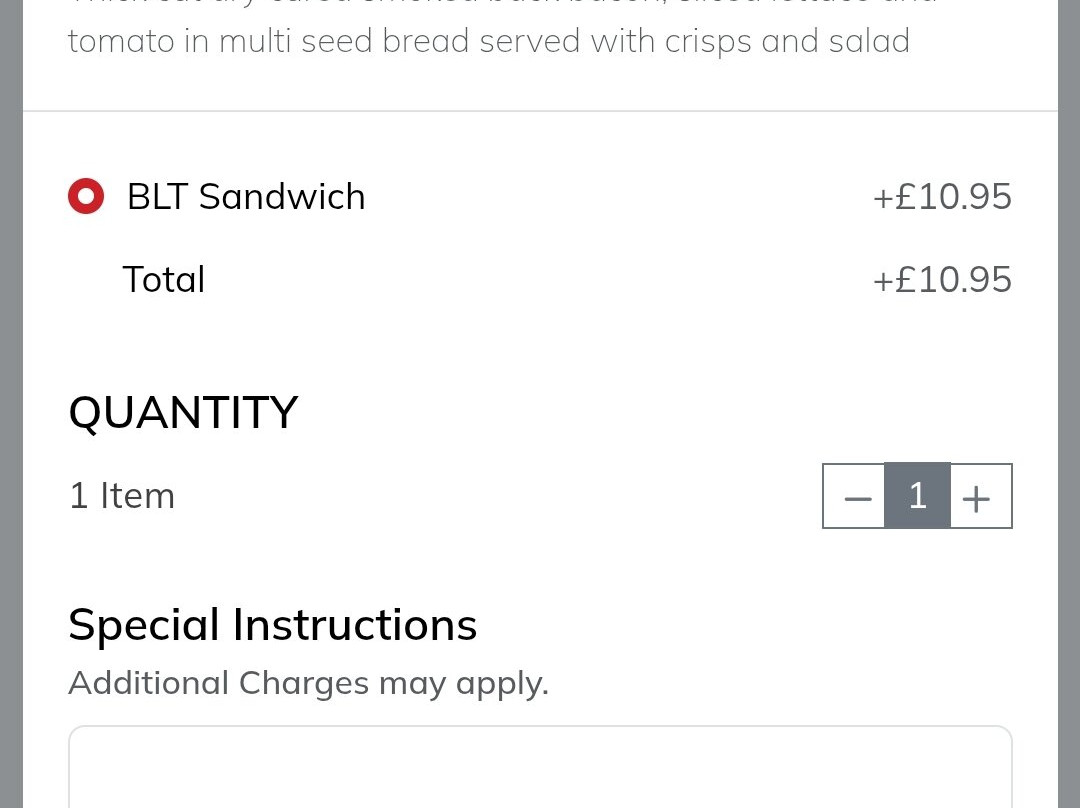Click "Additional Charges may apply." note
The image size is (1080, 808).
(x=308, y=683)
